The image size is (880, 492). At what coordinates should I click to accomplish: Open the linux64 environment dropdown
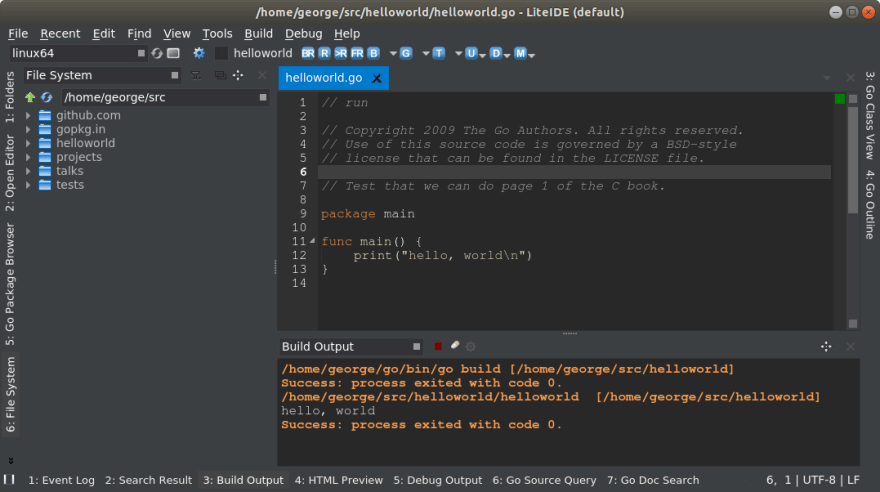[141, 53]
